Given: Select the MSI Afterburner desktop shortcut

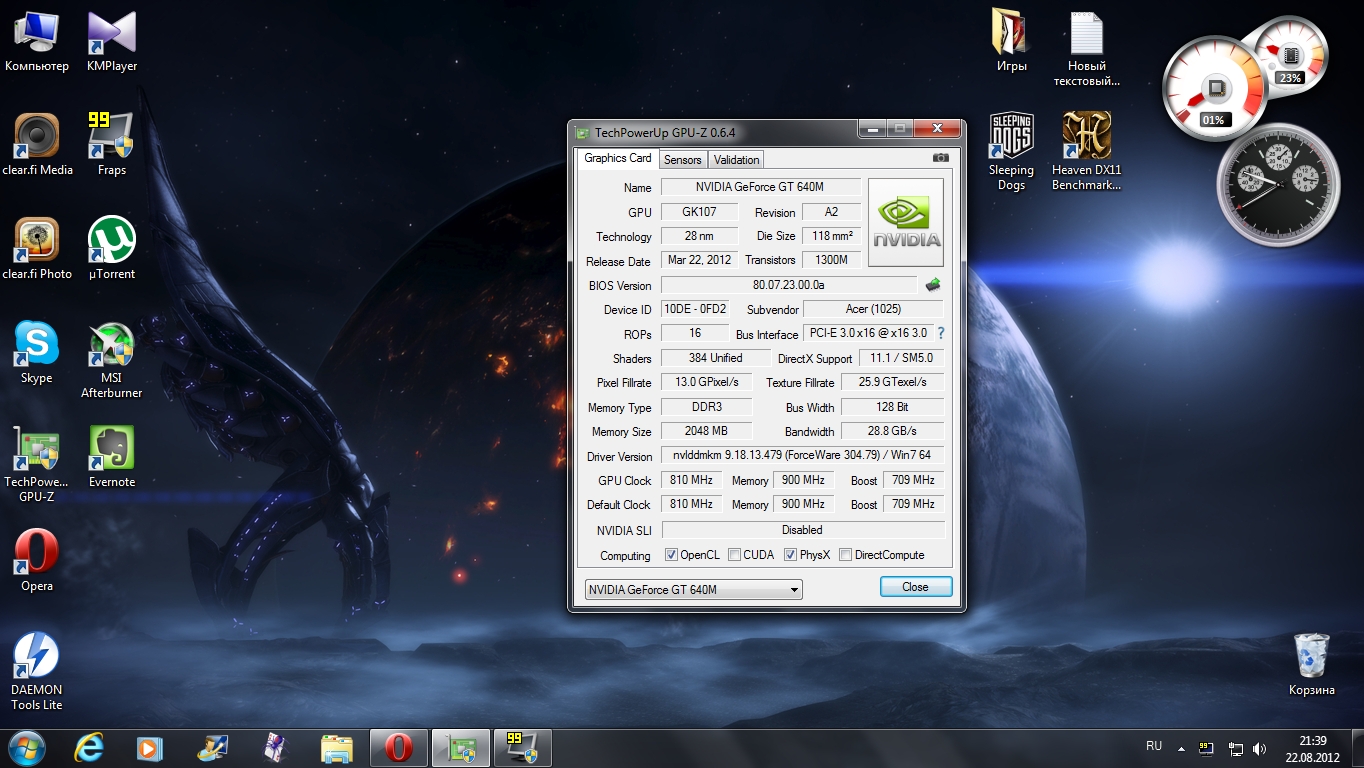Looking at the screenshot, I should coord(112,361).
